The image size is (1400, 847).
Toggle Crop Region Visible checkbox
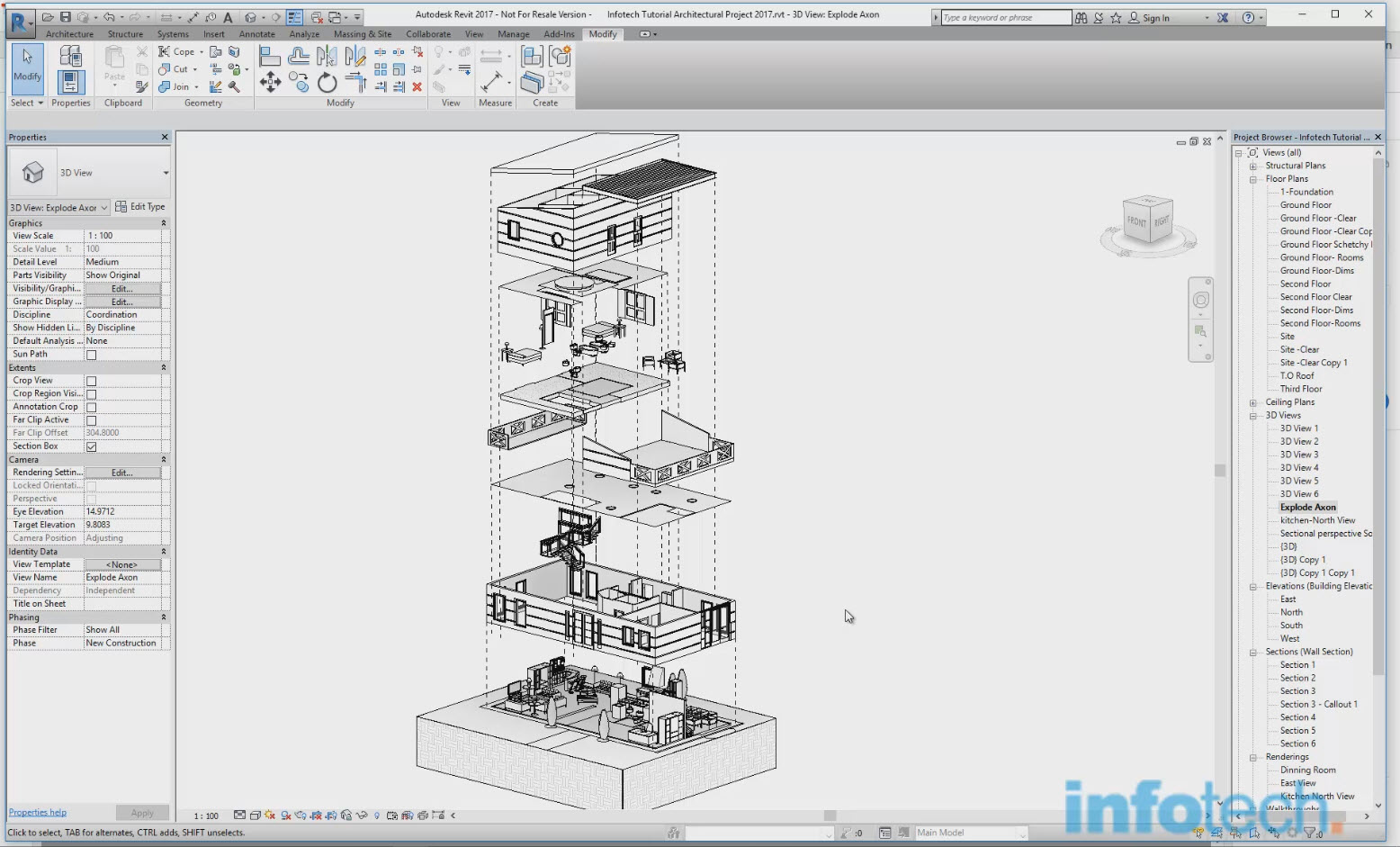click(91, 394)
